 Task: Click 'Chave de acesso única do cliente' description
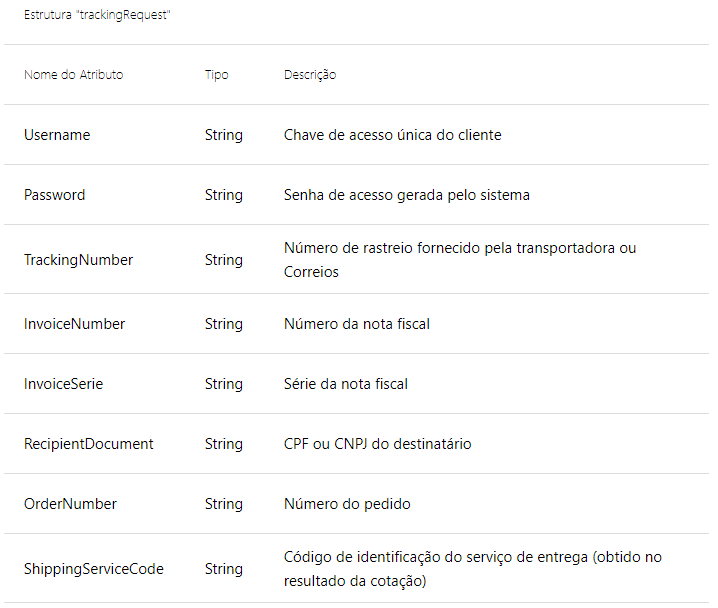pos(392,135)
